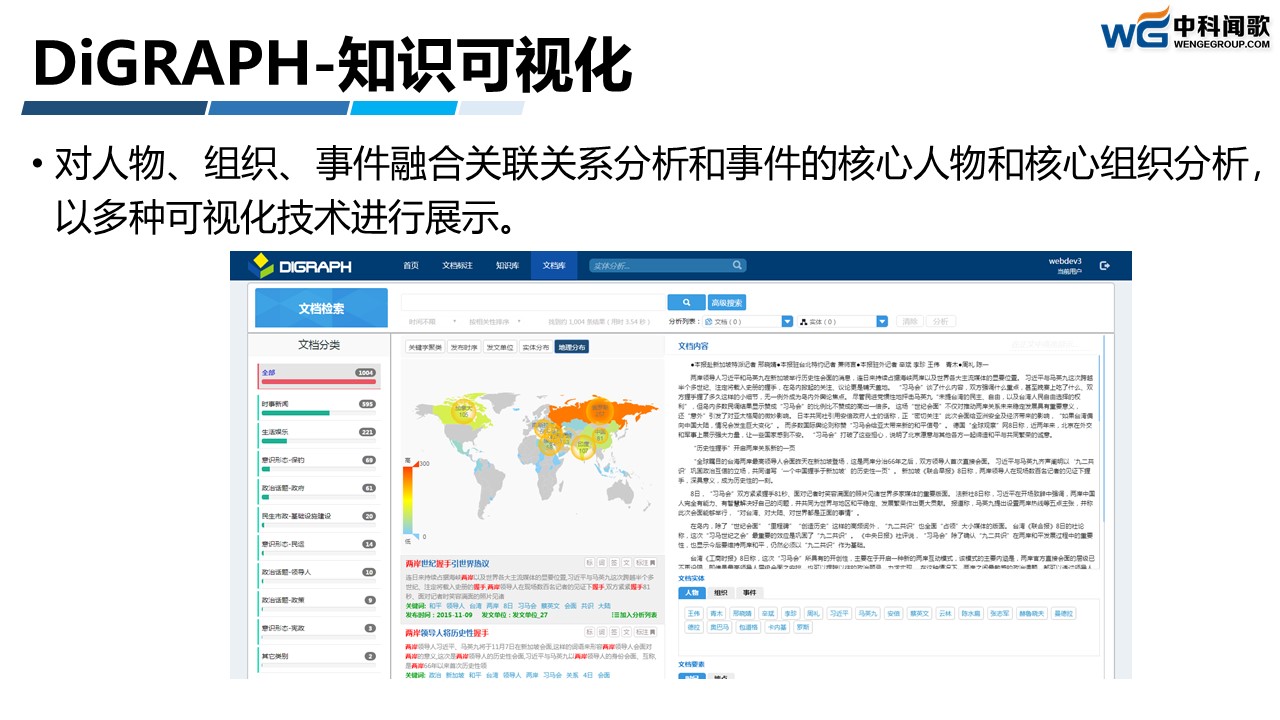The image size is (1280, 720).
Task: Click the map heat legend color bar
Action: coord(410,498)
